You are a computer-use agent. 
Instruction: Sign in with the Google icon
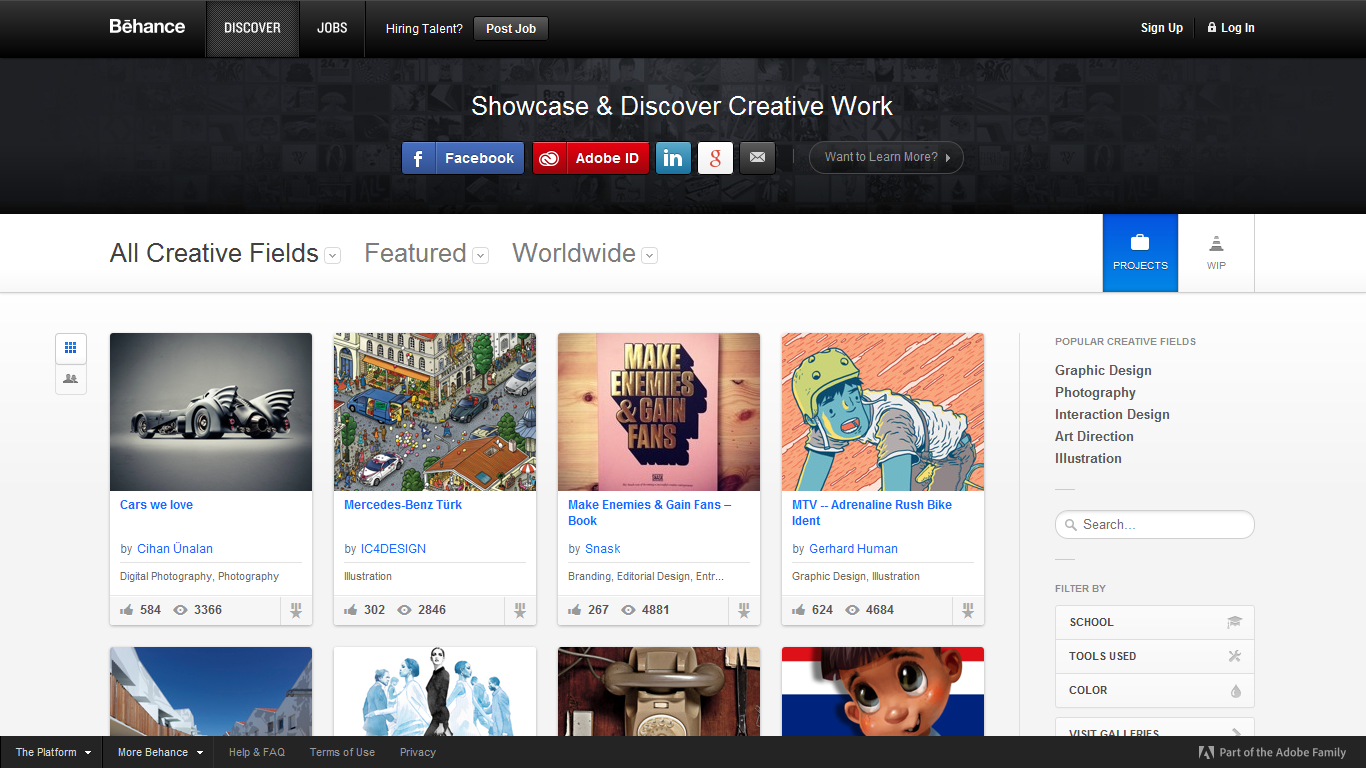coord(715,158)
